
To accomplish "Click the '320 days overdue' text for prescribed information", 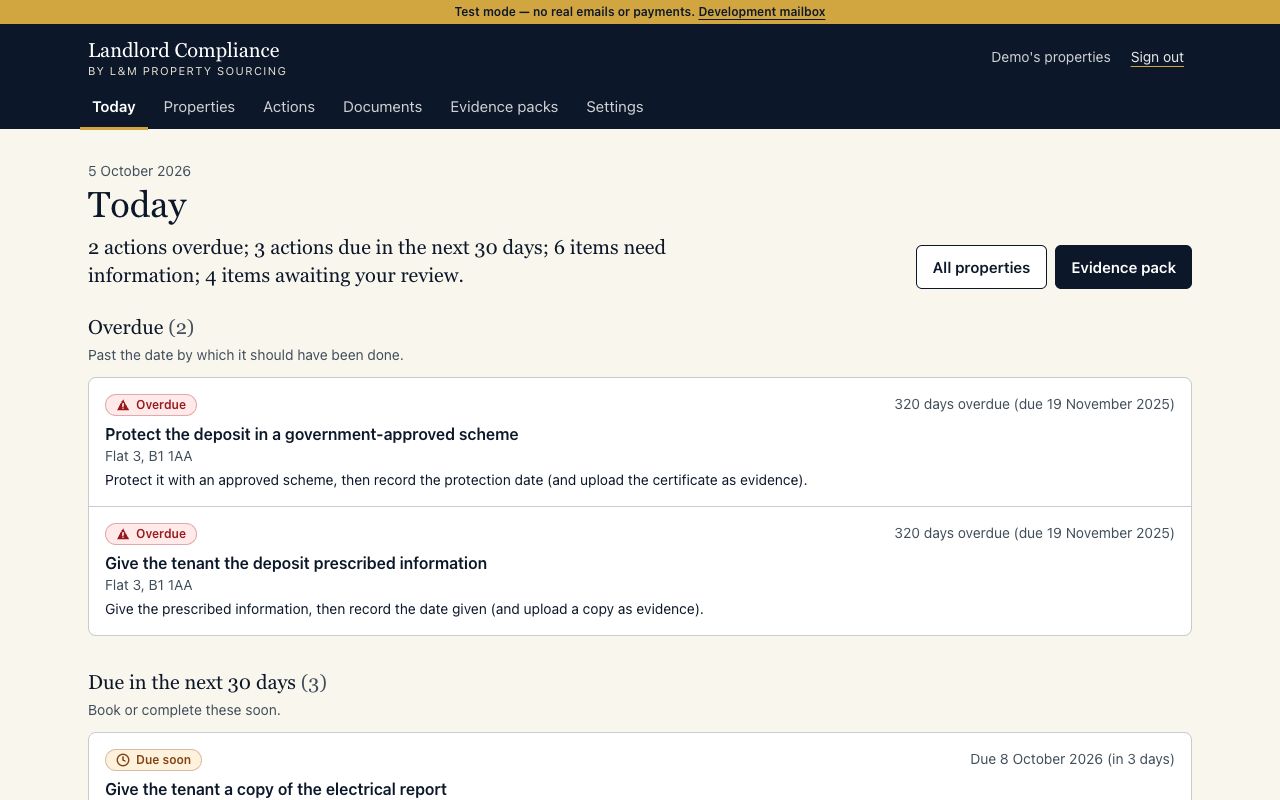I will click(1034, 533).
